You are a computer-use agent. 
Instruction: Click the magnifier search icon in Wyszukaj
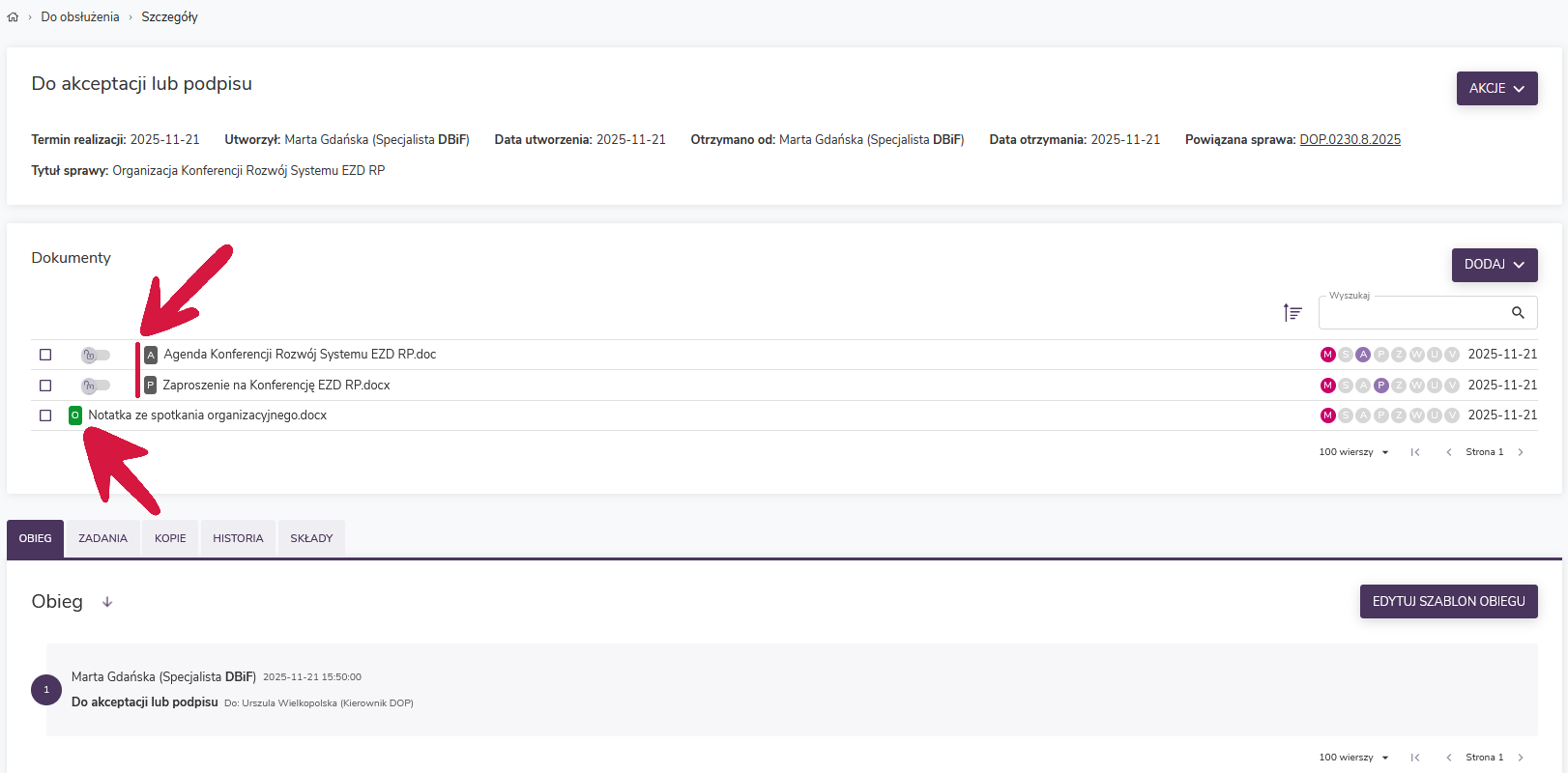[1518, 313]
